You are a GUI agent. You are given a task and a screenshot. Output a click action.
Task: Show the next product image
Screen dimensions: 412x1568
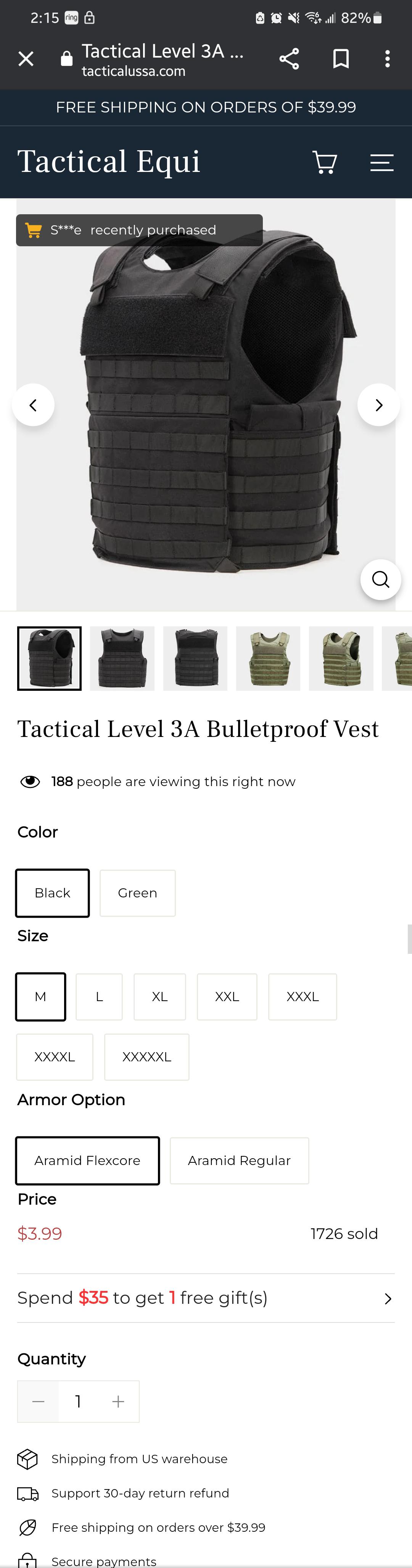pos(378,404)
